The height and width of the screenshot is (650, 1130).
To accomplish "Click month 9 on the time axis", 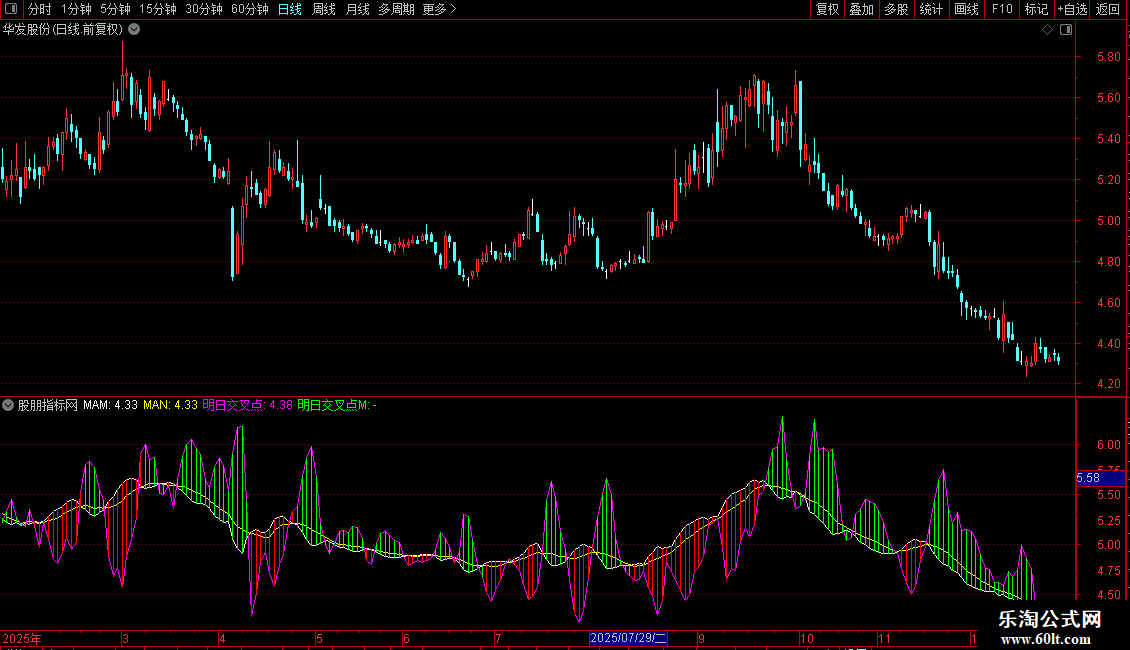I will tap(701, 638).
